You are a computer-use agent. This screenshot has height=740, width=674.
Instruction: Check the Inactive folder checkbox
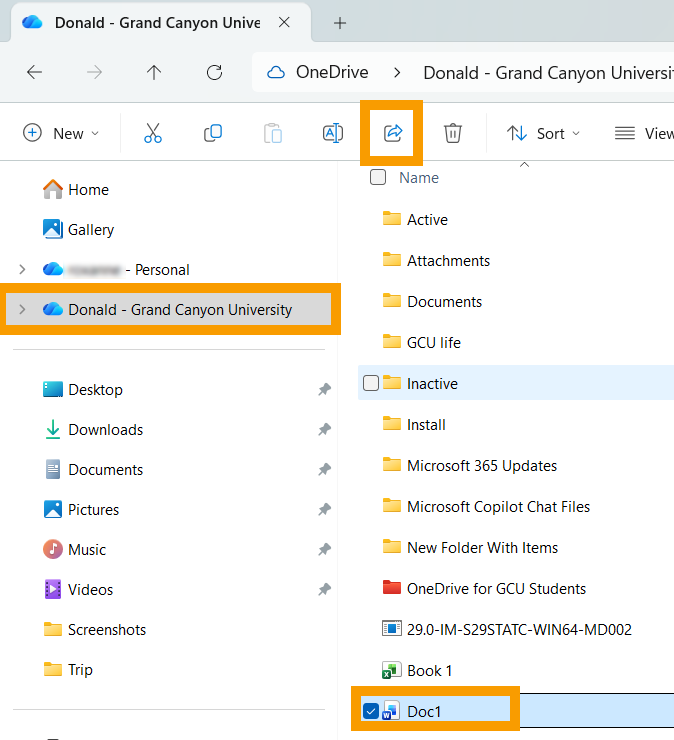pyautogui.click(x=371, y=383)
